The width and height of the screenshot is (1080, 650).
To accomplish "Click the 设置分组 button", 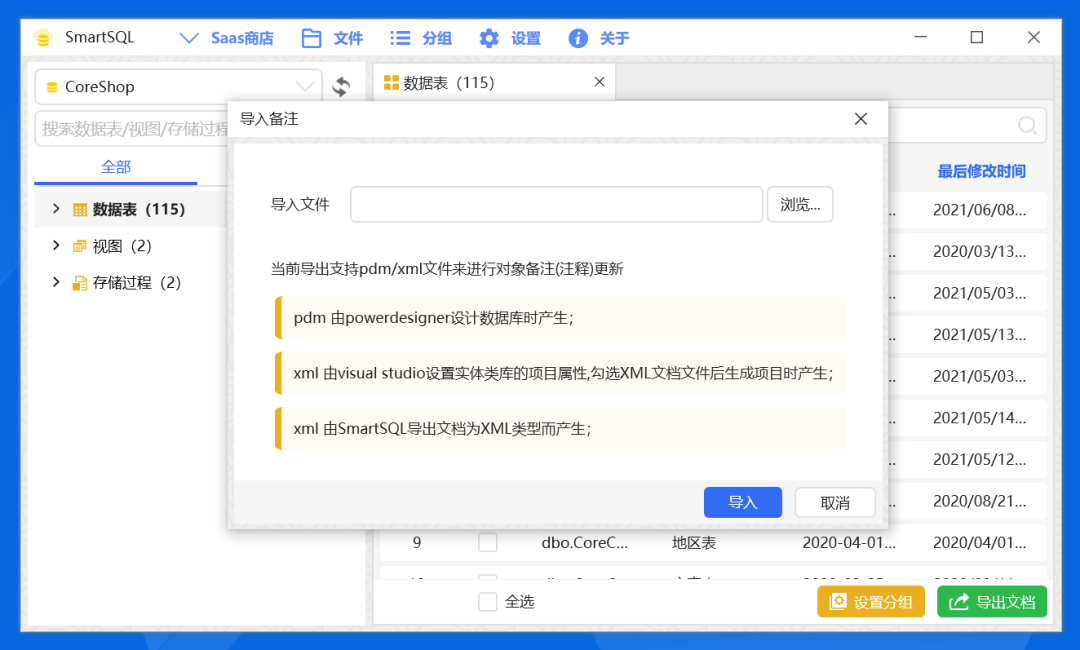I will [x=871, y=602].
